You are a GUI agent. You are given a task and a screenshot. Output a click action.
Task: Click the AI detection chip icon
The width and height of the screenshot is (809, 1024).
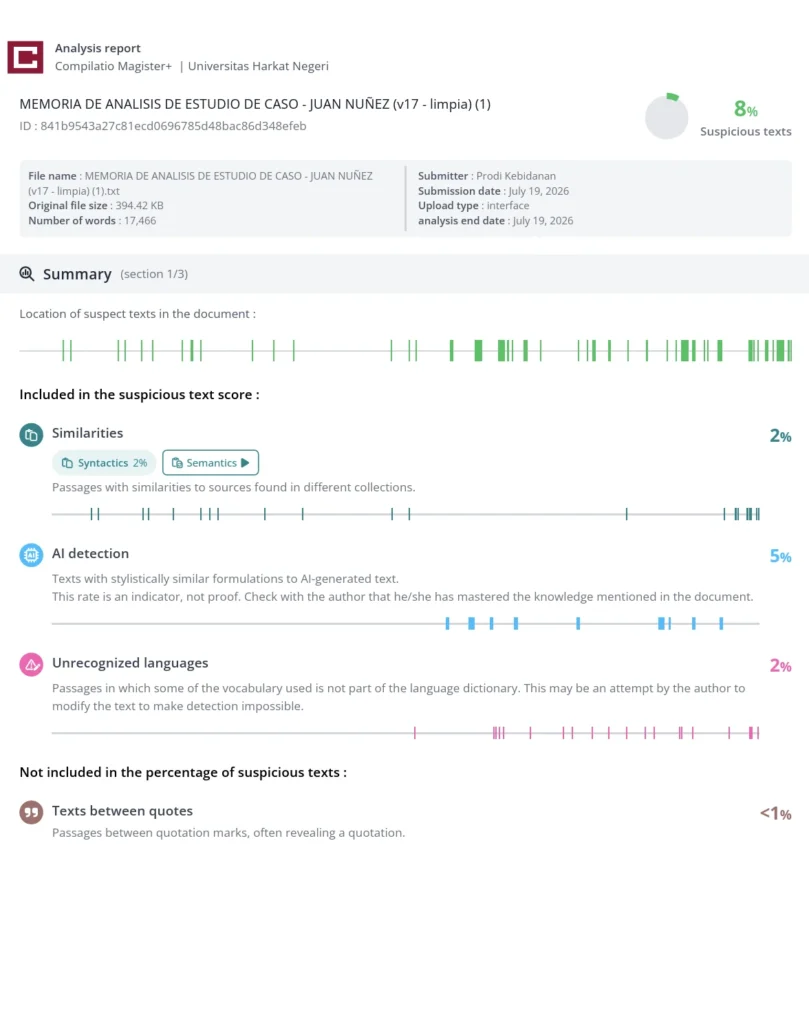pyautogui.click(x=31, y=555)
